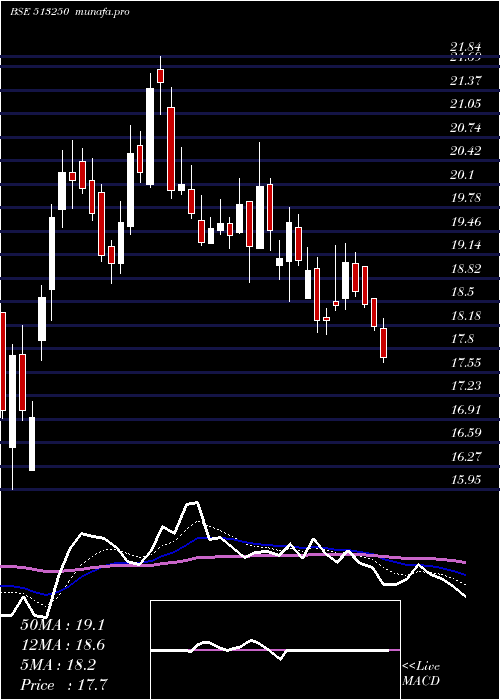Click the tall white candlestick reaching 21.37
Screen dimensions: 500x700
(150, 137)
